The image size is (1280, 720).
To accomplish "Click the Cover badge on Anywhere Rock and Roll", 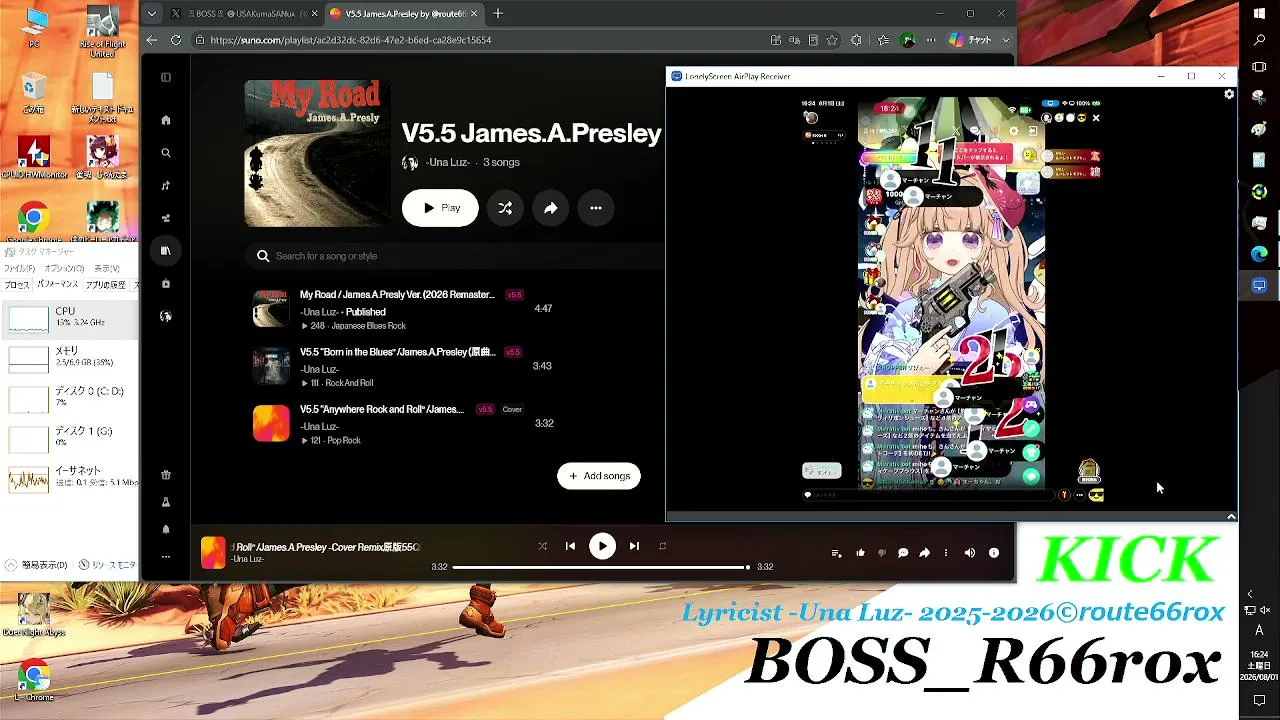I will (512, 409).
